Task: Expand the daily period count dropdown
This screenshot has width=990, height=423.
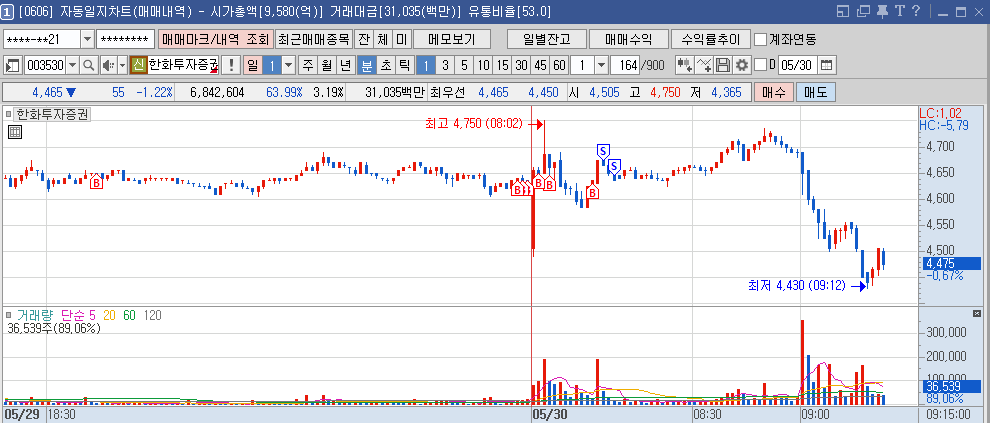Action: point(289,65)
